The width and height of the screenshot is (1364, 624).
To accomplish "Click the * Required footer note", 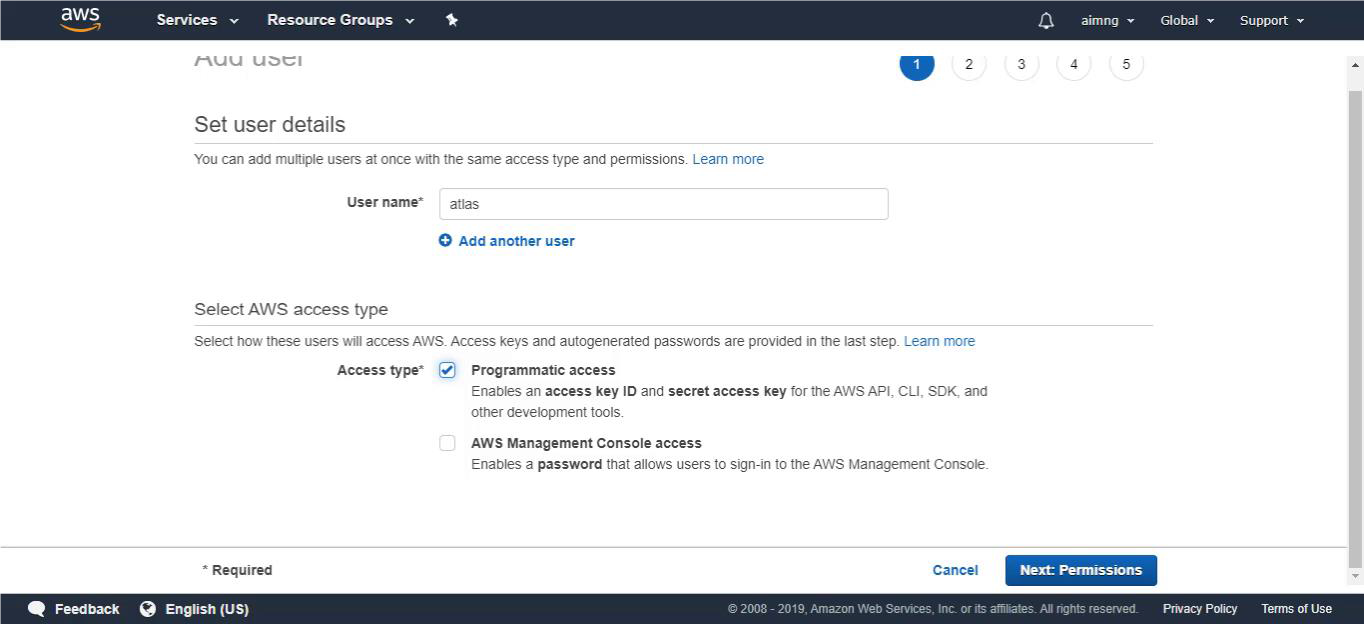I will coord(237,570).
